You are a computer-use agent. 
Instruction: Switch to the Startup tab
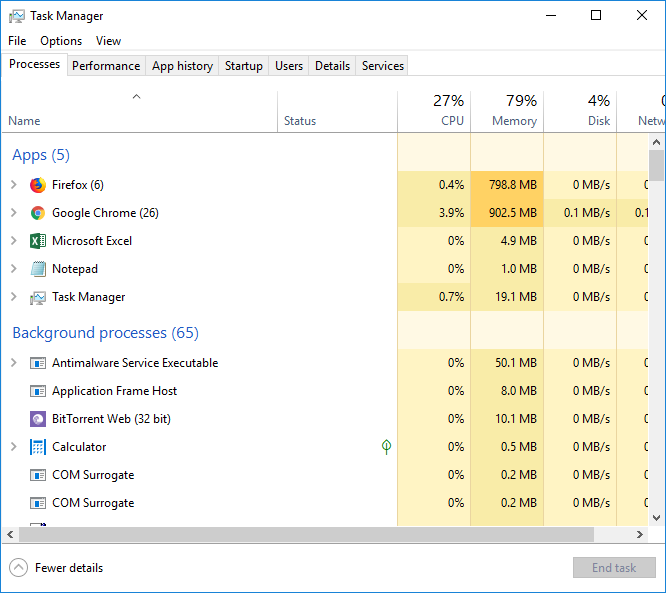pyautogui.click(x=243, y=66)
